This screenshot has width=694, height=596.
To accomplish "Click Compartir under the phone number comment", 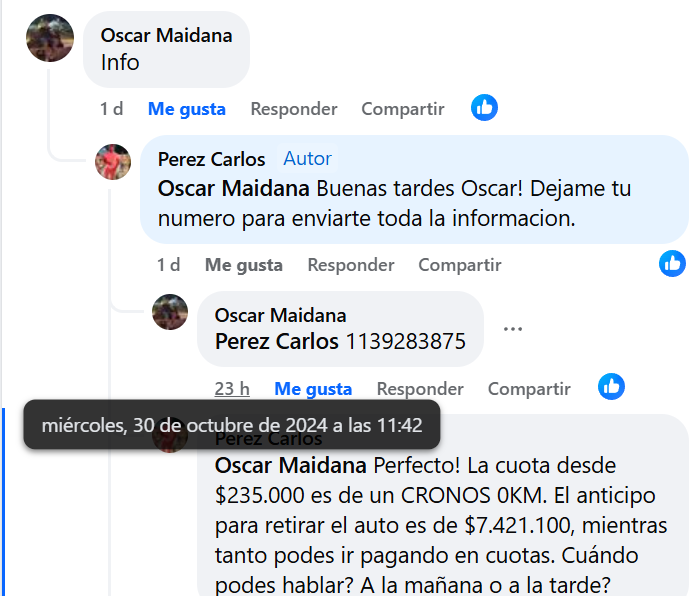I will 529,389.
